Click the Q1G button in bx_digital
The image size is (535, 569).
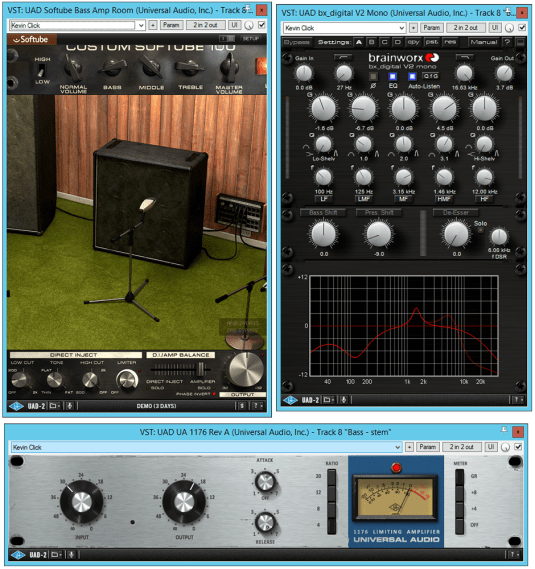(430, 76)
